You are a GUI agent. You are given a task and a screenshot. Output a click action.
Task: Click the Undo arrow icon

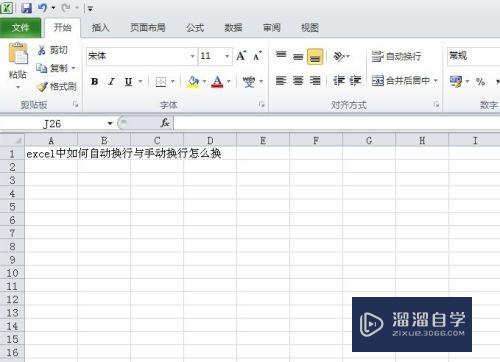(x=42, y=8)
